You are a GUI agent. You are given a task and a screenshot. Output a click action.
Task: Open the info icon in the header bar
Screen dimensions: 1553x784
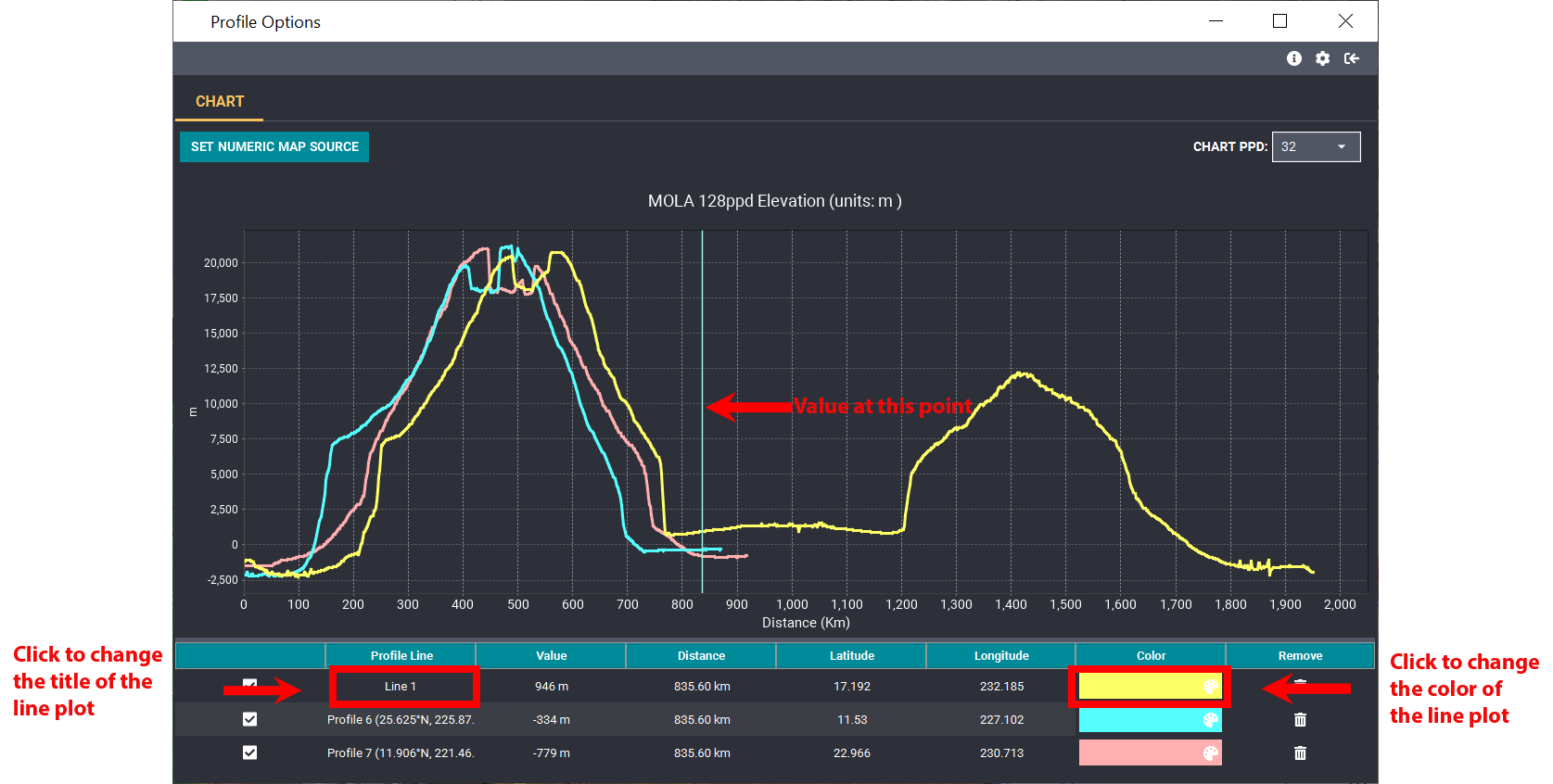[x=1294, y=58]
